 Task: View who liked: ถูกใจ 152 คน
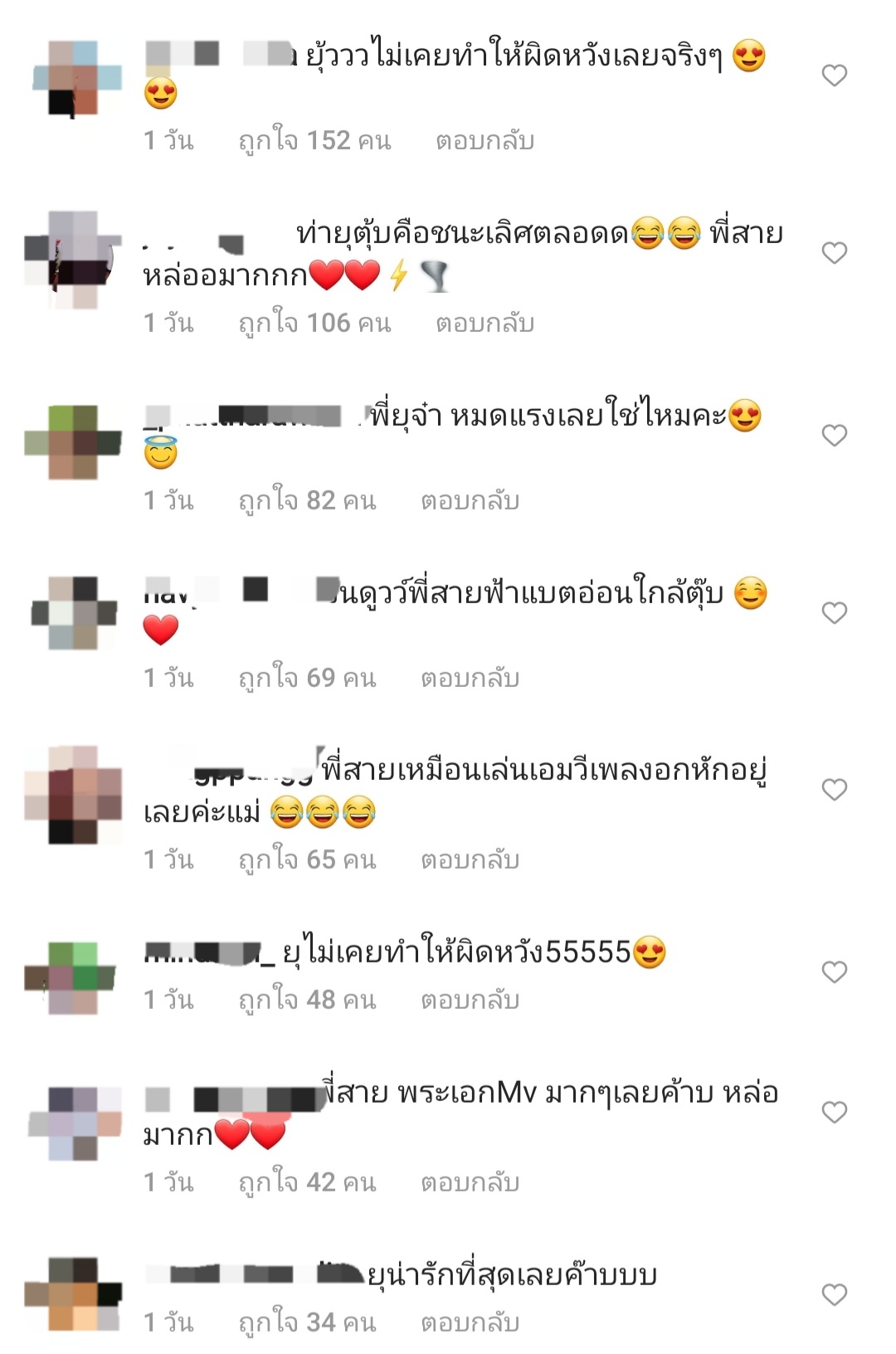314,141
